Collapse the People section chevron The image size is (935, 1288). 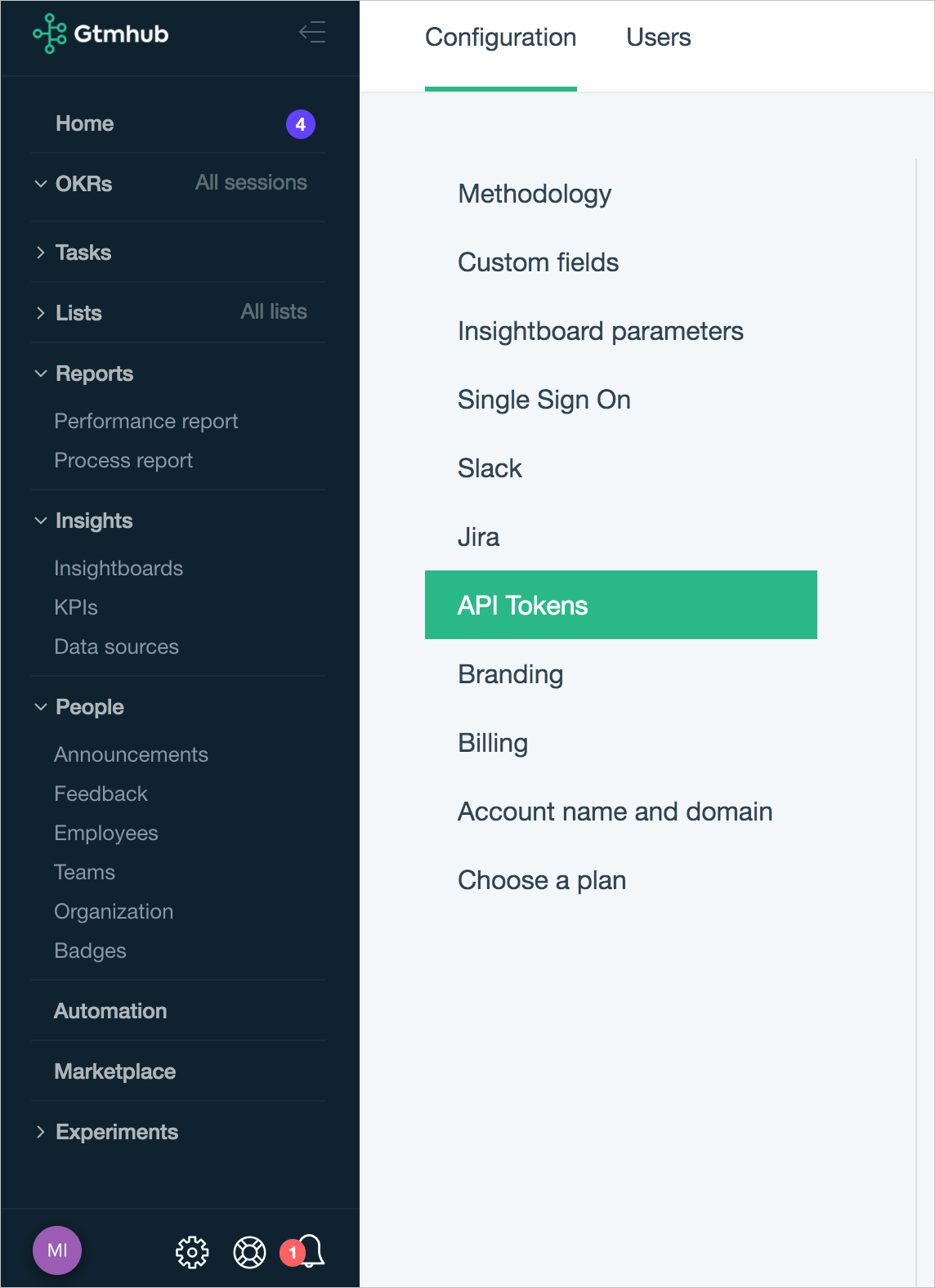(x=40, y=707)
